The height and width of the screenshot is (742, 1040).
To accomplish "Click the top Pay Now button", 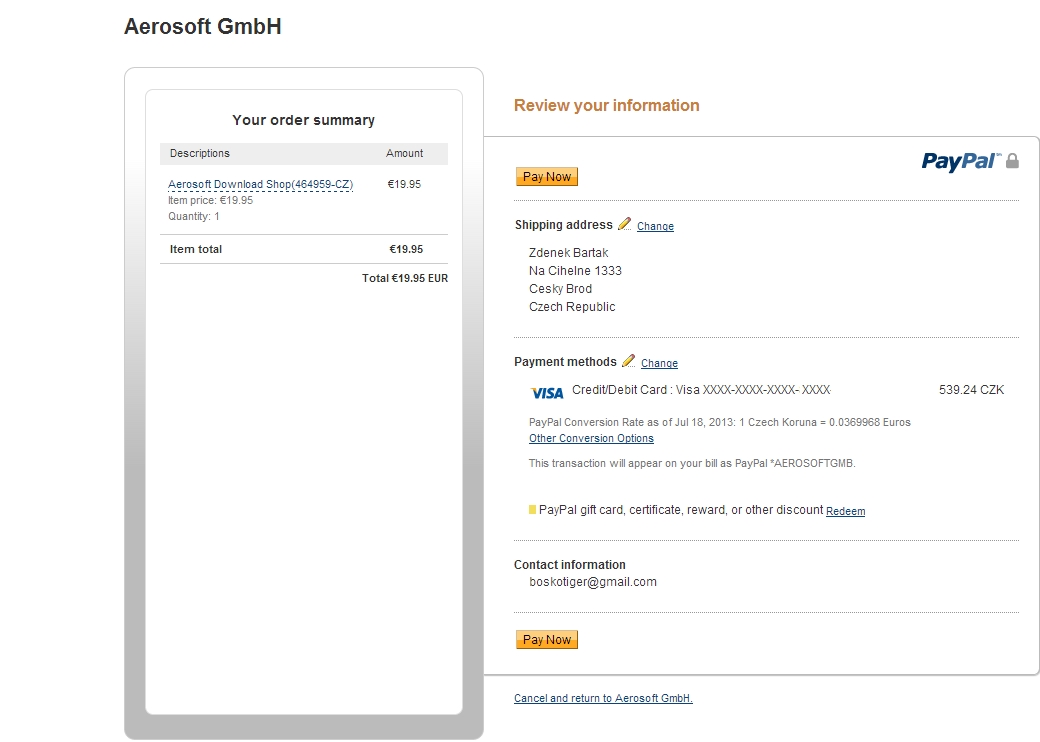I will tap(547, 177).
